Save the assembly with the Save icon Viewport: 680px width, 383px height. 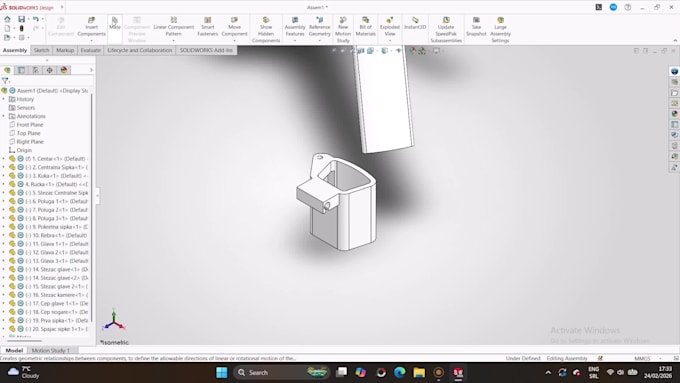point(21,19)
